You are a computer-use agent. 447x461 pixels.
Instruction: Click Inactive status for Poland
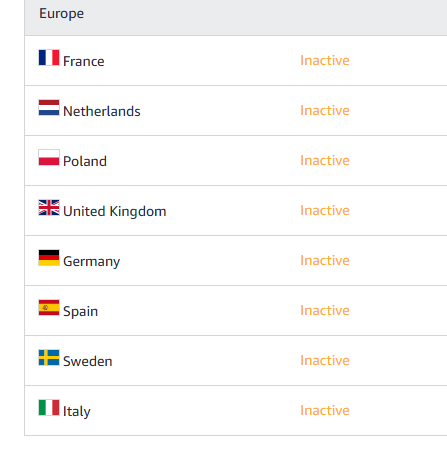tap(325, 160)
